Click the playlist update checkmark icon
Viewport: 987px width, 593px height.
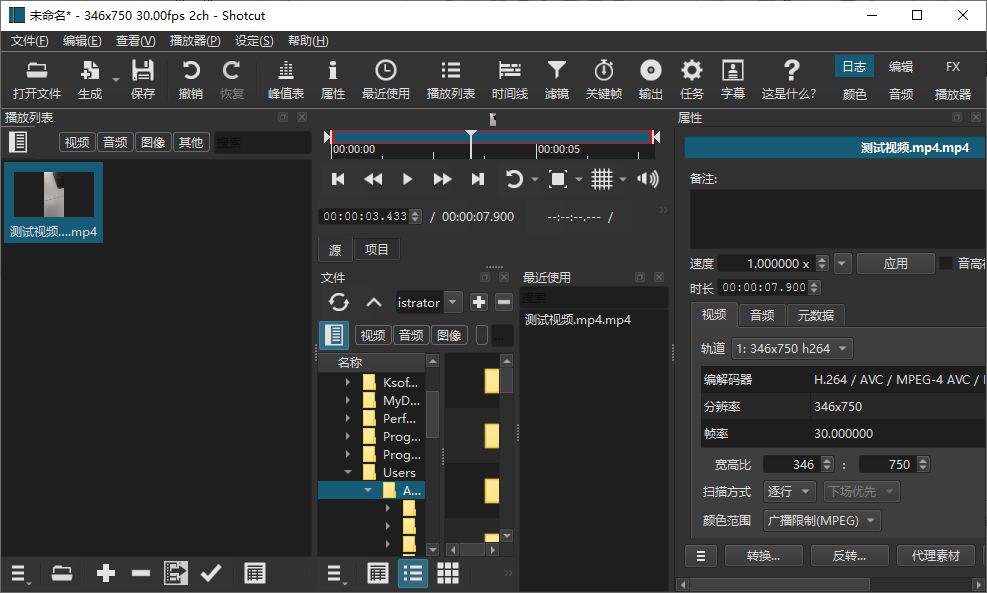[x=211, y=573]
